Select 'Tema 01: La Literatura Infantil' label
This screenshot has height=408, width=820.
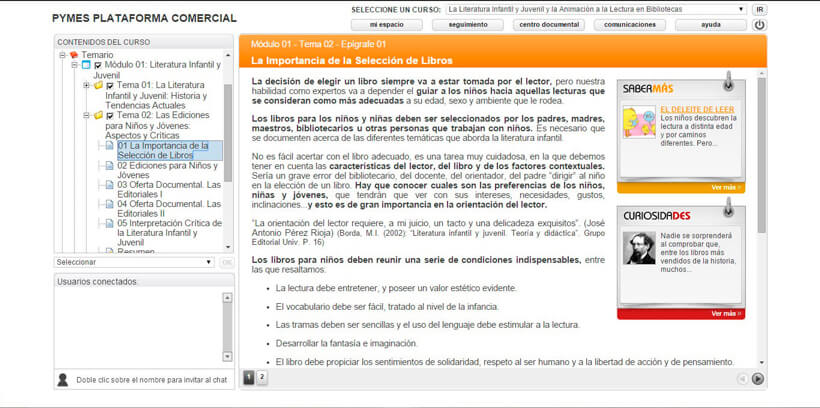tap(156, 95)
